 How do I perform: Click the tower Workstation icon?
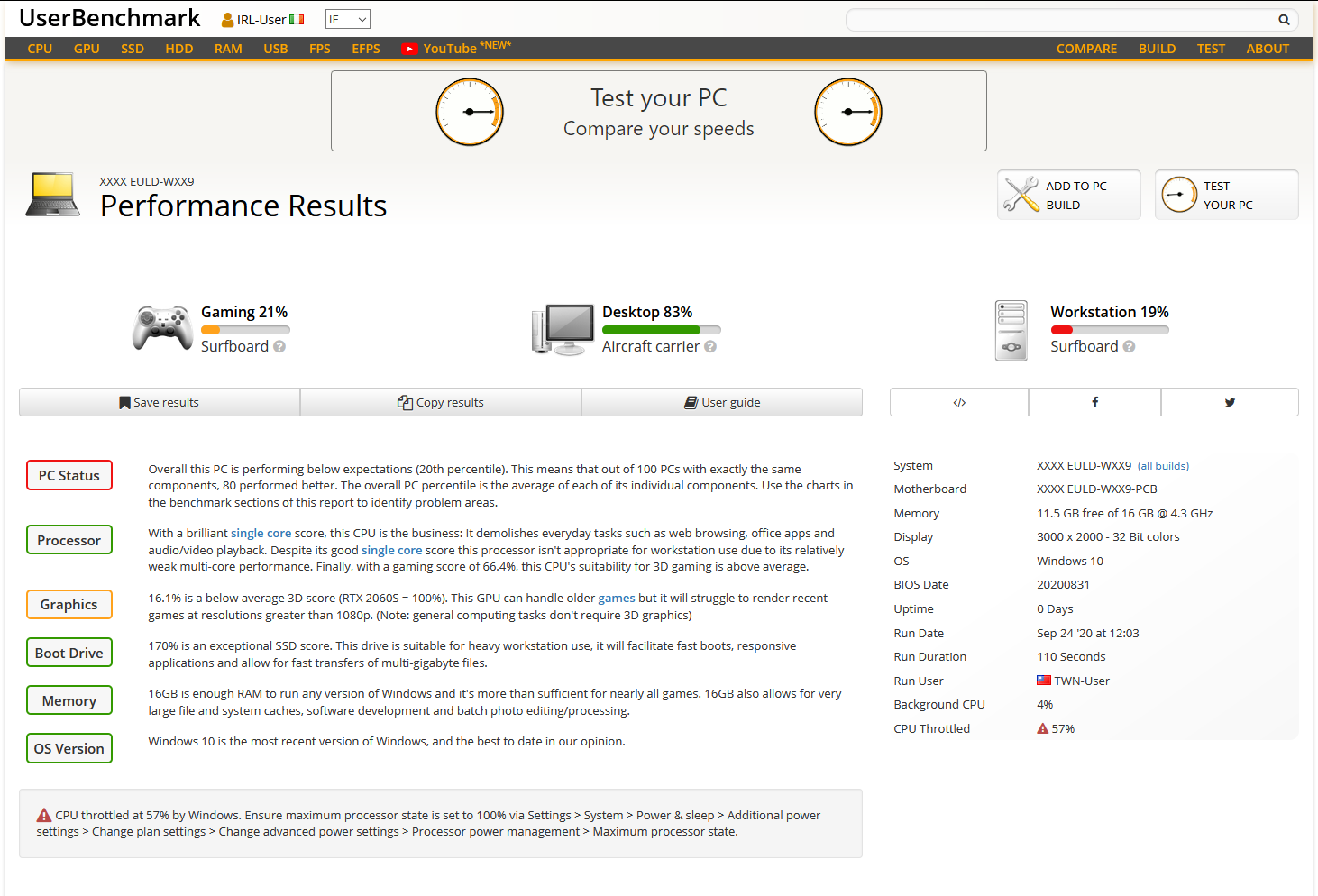pos(1011,331)
